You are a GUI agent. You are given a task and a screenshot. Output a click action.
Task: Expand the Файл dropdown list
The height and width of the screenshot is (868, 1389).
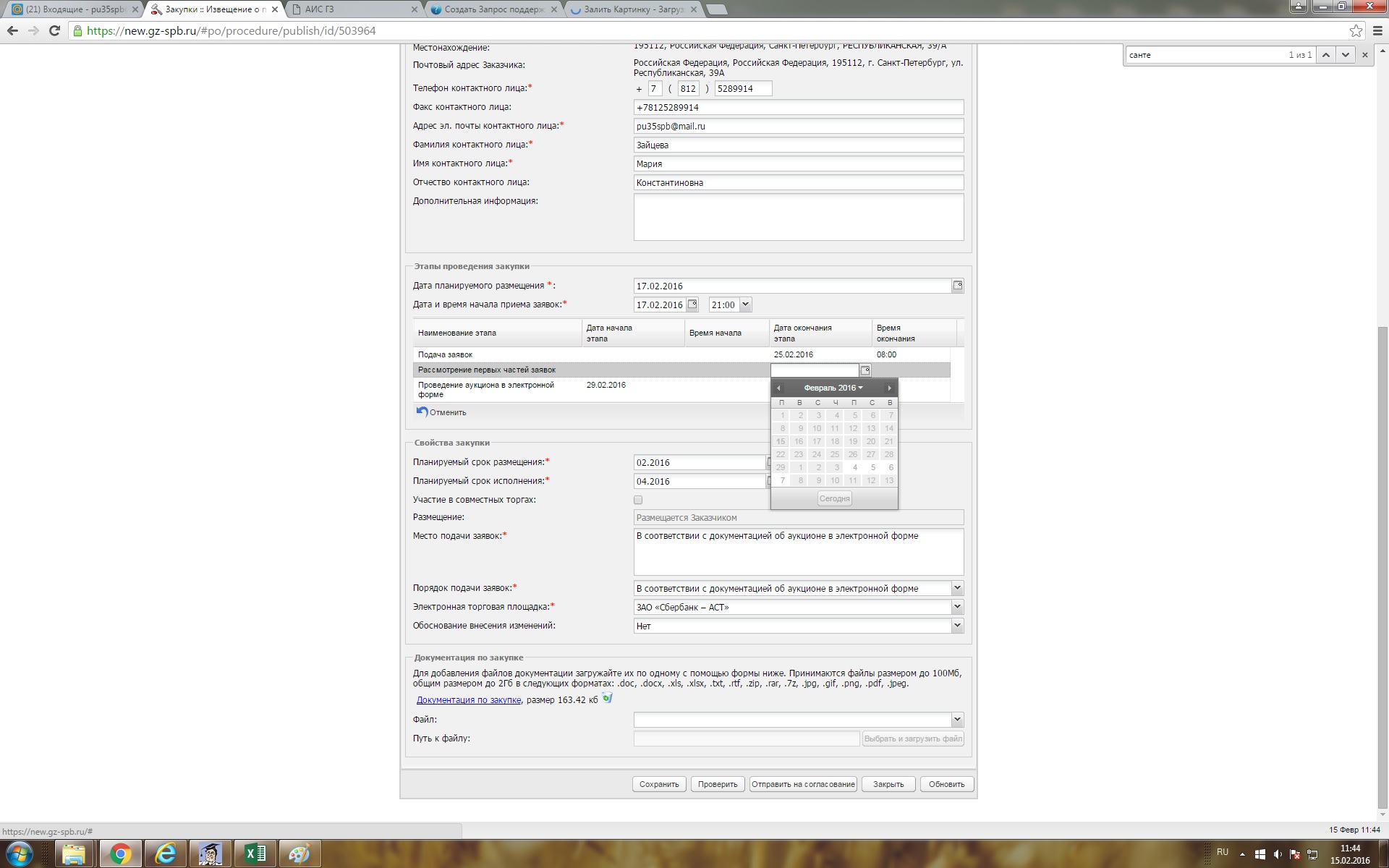(956, 720)
